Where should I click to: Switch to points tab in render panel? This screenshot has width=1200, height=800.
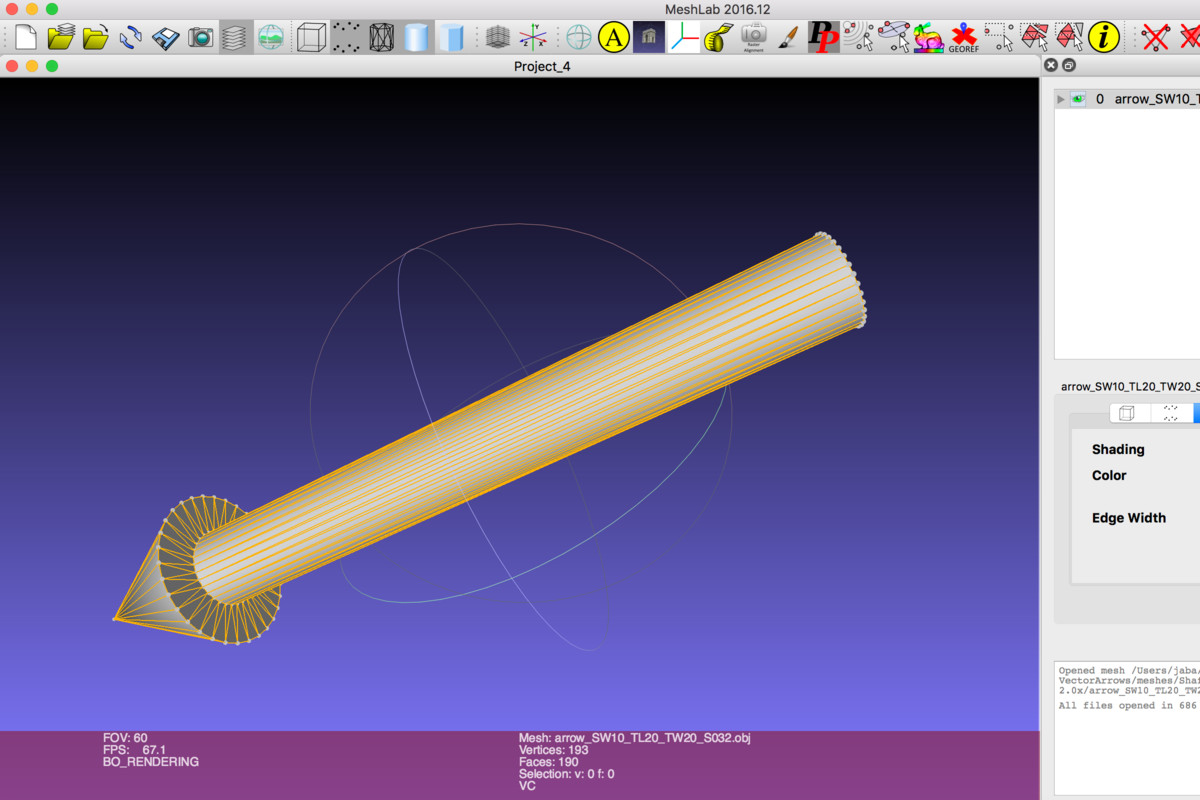point(1171,413)
